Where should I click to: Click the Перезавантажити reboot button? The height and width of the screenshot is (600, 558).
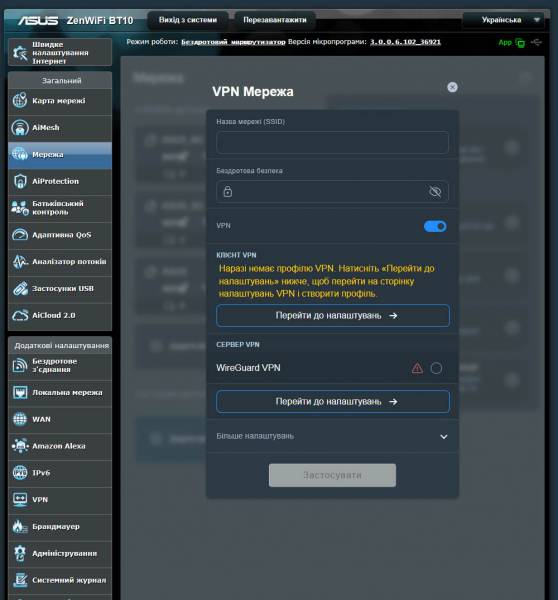(x=275, y=20)
